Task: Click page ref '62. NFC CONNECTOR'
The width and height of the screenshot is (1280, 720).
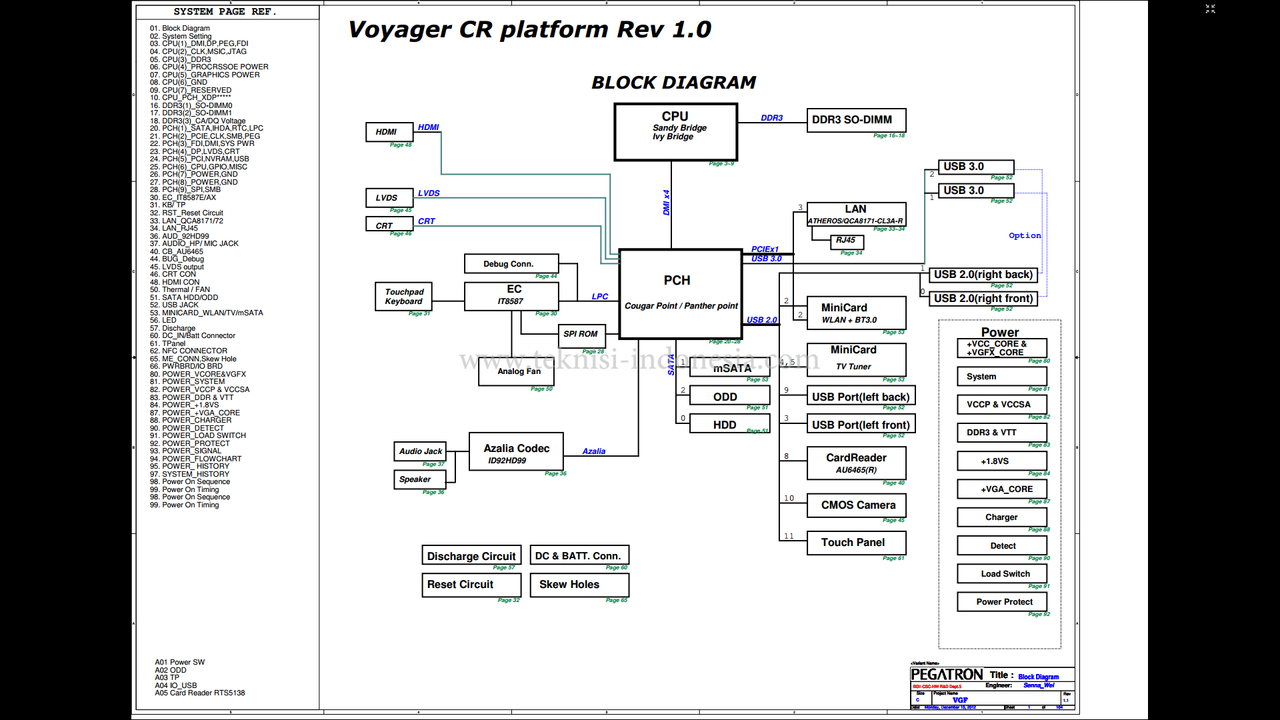Action: click(189, 351)
